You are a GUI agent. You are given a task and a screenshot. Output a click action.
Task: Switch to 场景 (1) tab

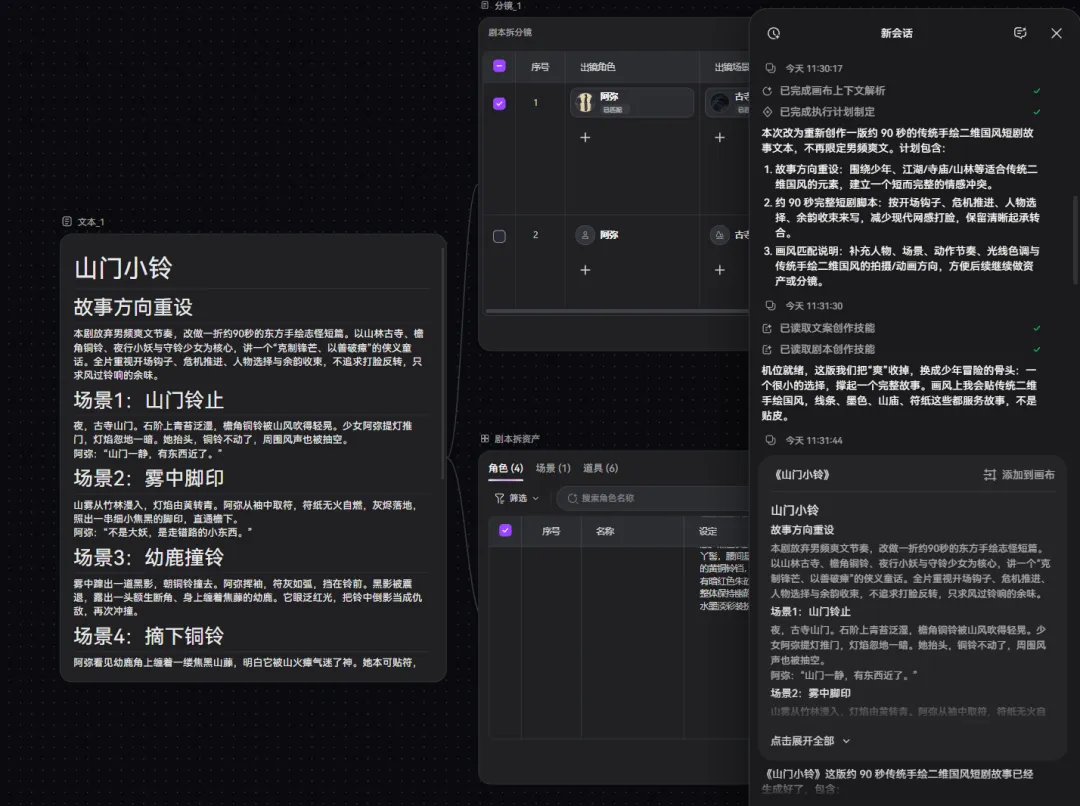(x=553, y=468)
